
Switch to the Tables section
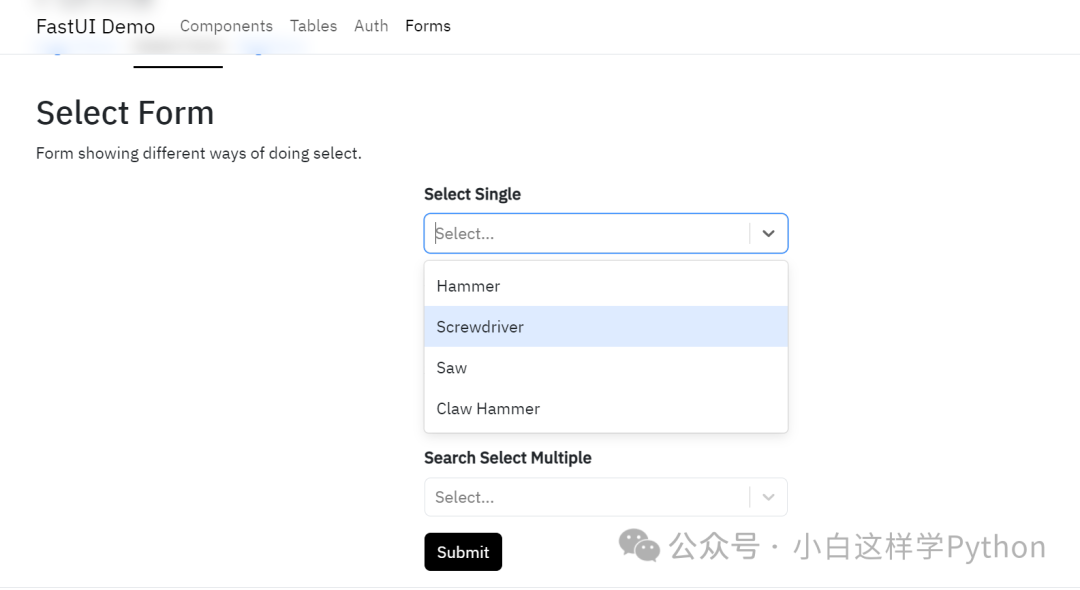coord(313,26)
